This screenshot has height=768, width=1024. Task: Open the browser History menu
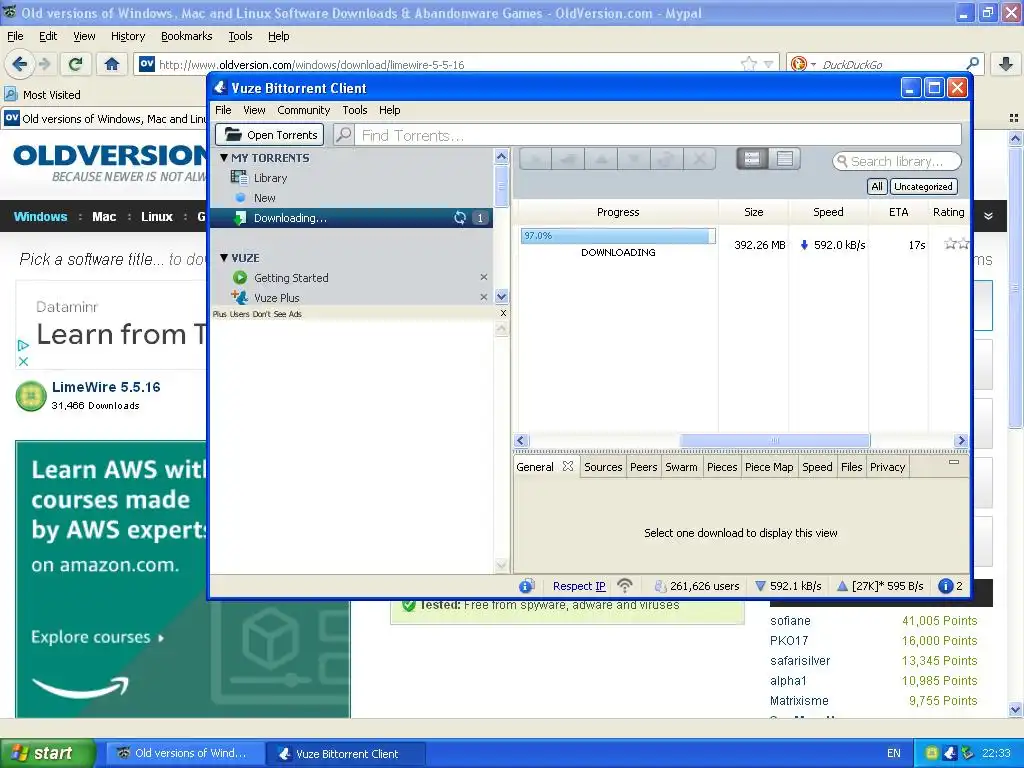(128, 37)
